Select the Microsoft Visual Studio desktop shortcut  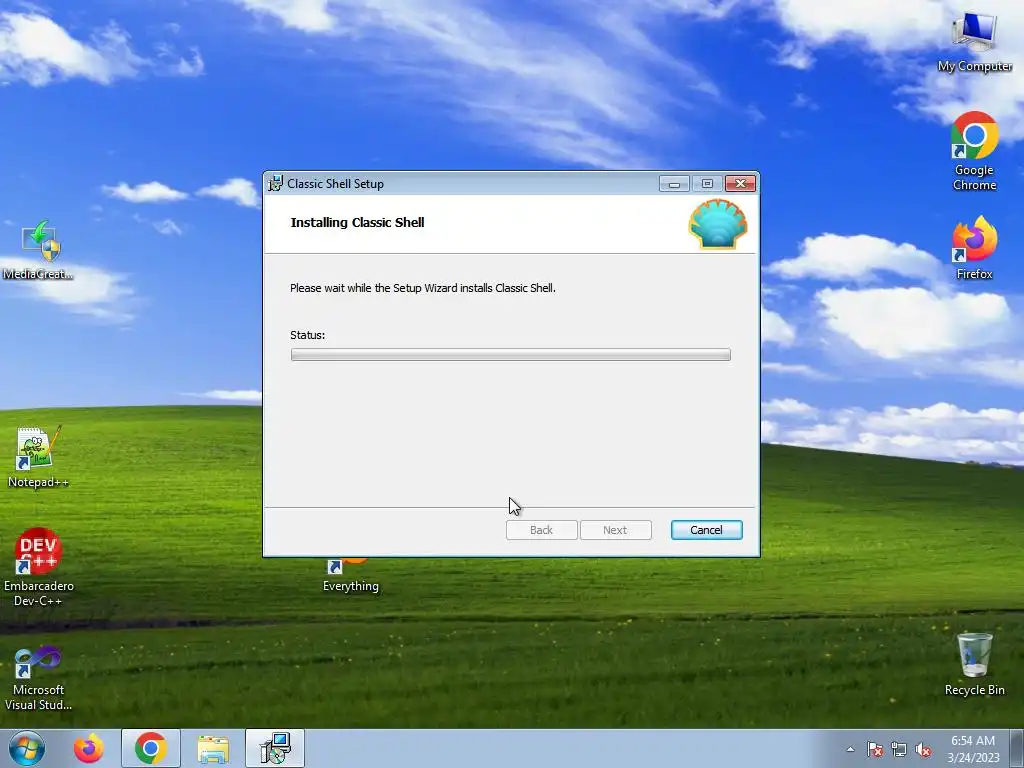click(x=38, y=678)
